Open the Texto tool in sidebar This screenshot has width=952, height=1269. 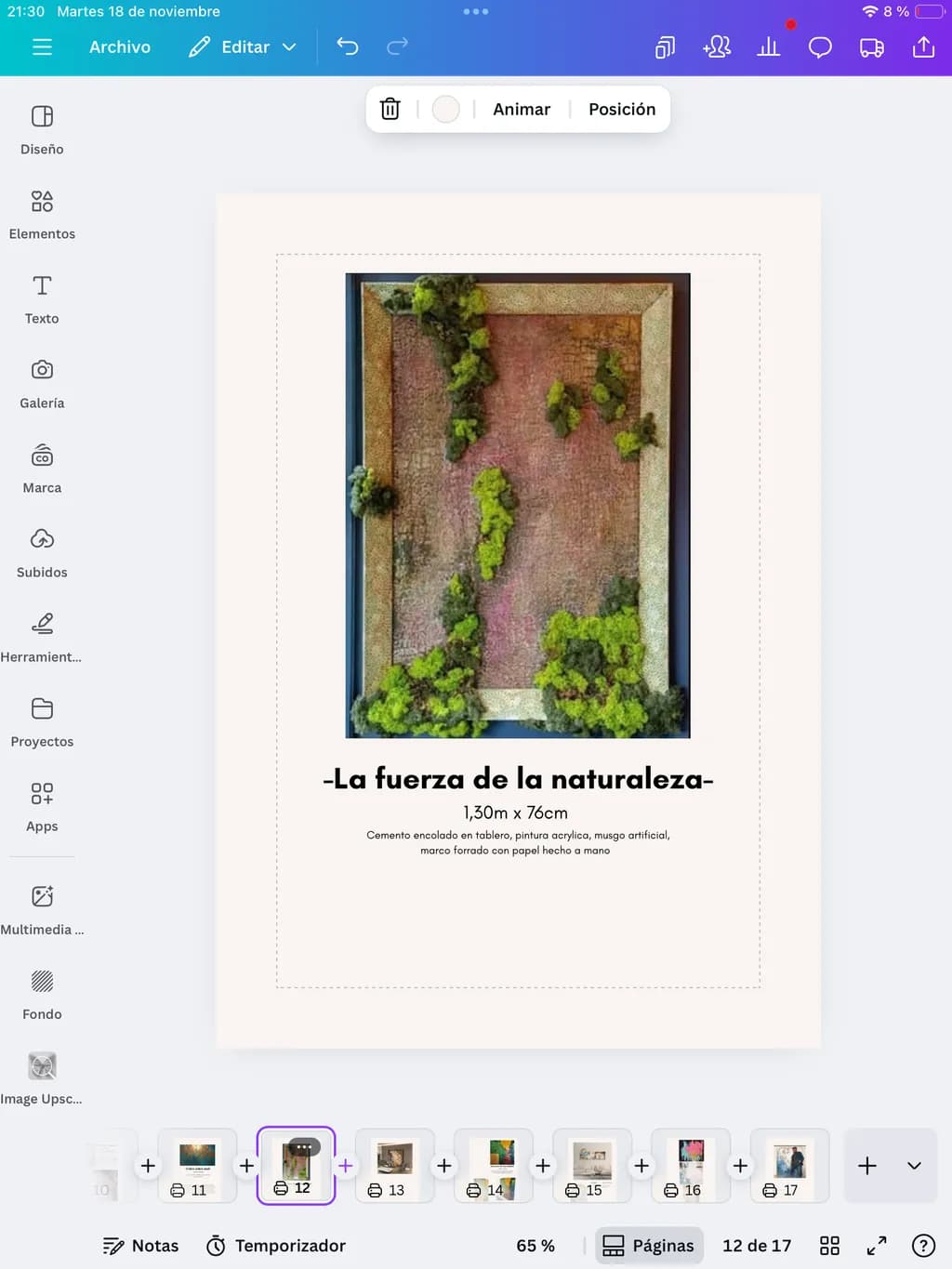(x=42, y=299)
